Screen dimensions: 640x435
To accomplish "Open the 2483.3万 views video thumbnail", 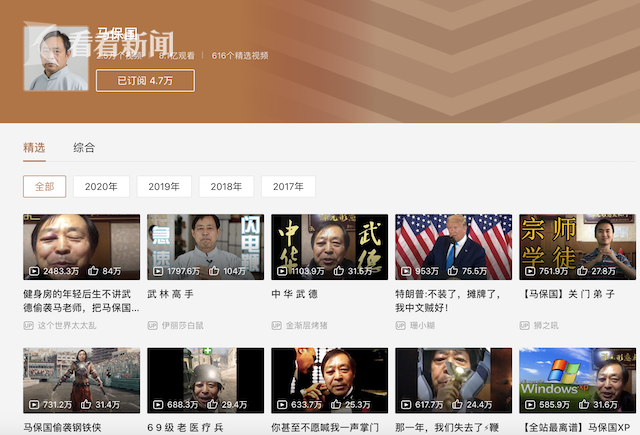I will point(82,247).
